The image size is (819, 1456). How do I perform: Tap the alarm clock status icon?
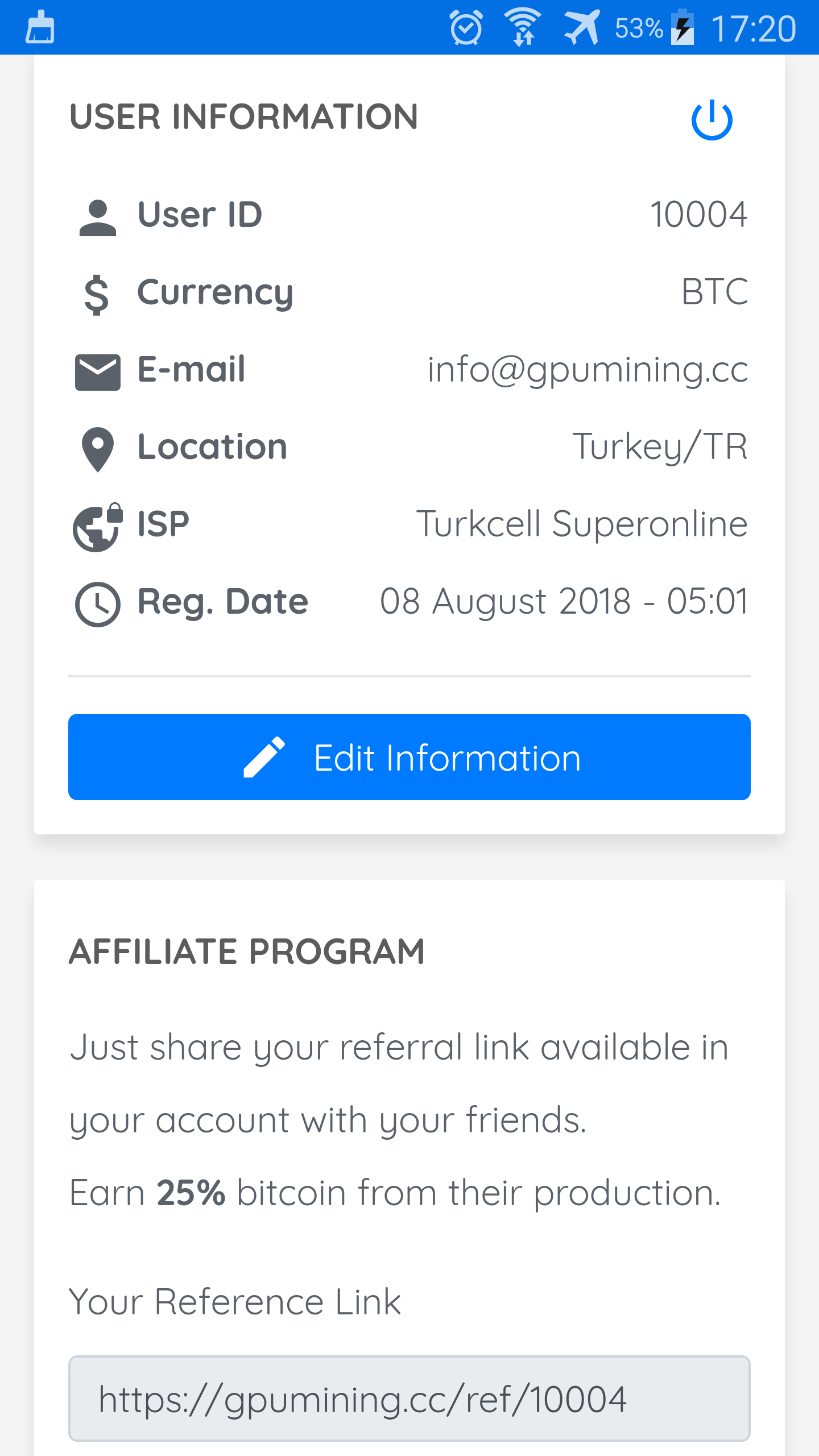466,27
